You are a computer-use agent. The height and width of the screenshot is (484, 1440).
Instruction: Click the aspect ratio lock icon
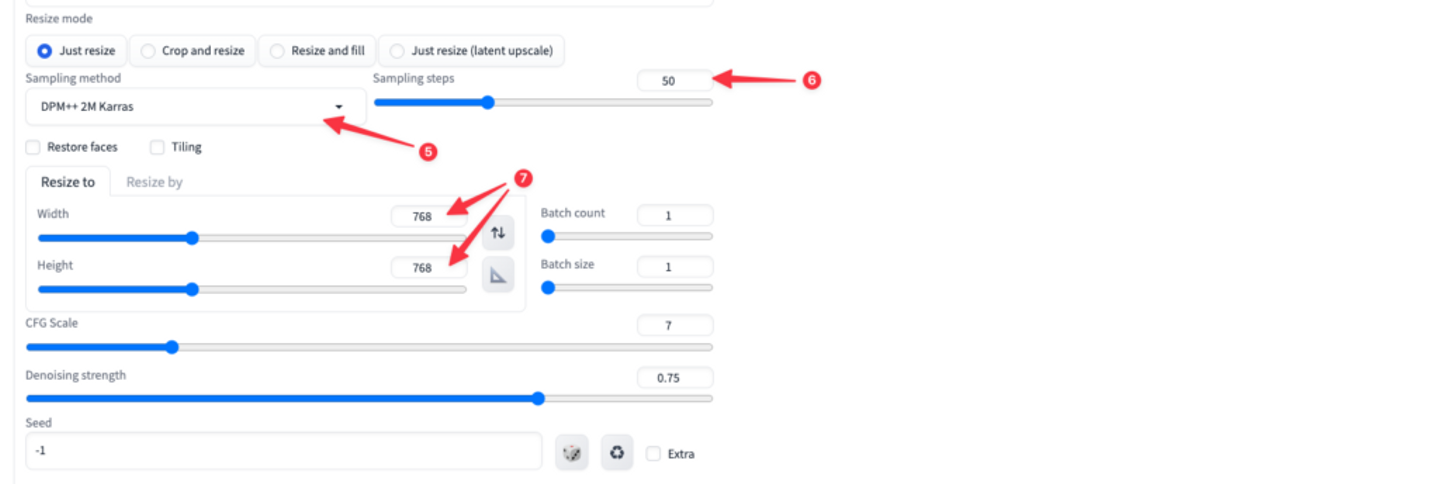point(498,275)
